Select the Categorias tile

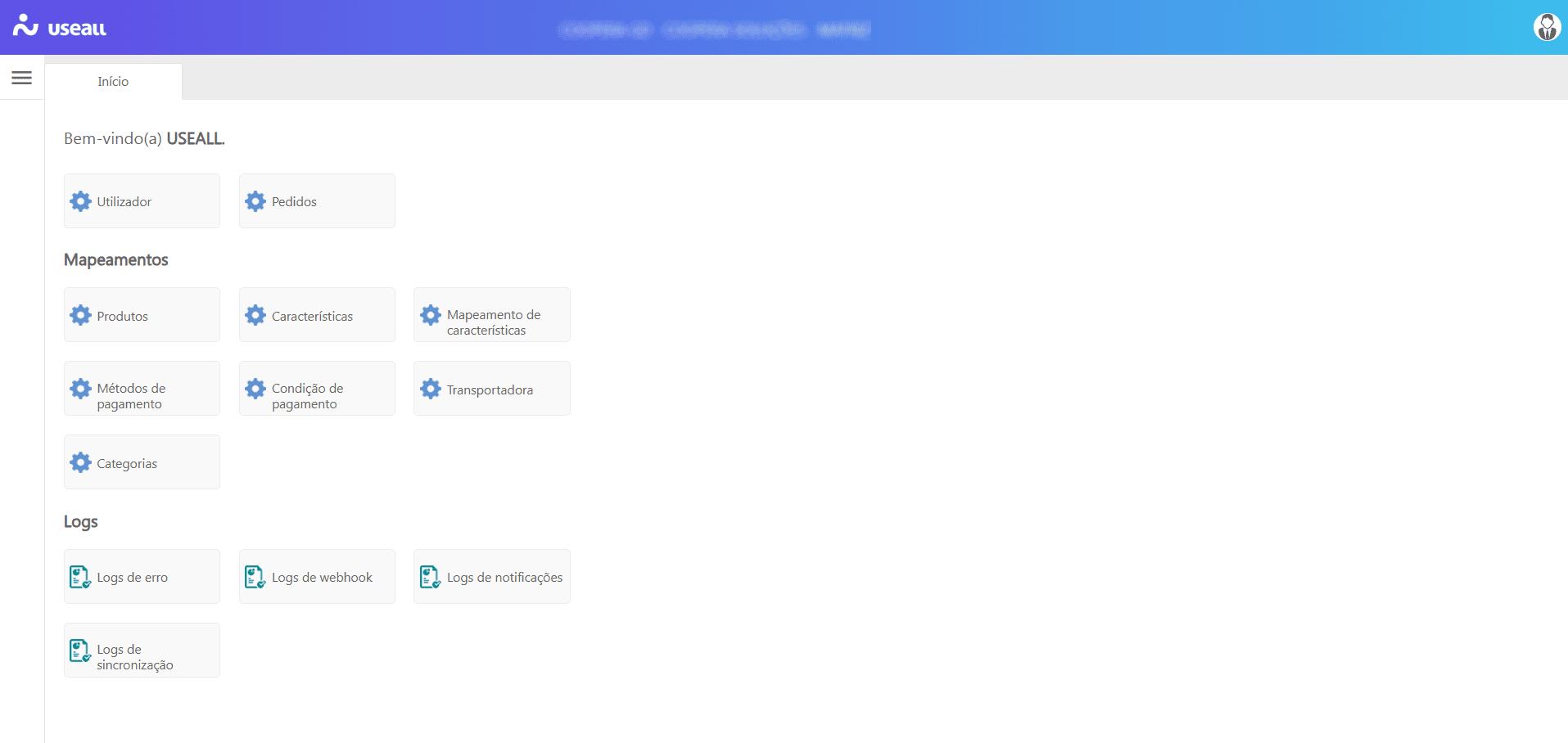click(142, 462)
